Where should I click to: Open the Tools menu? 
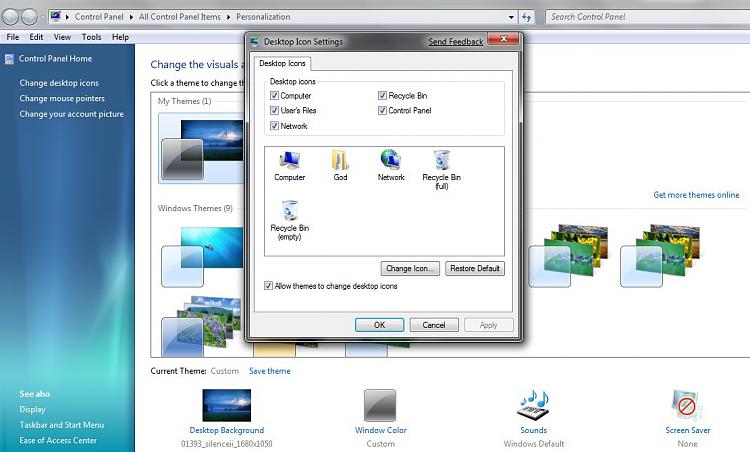click(91, 37)
